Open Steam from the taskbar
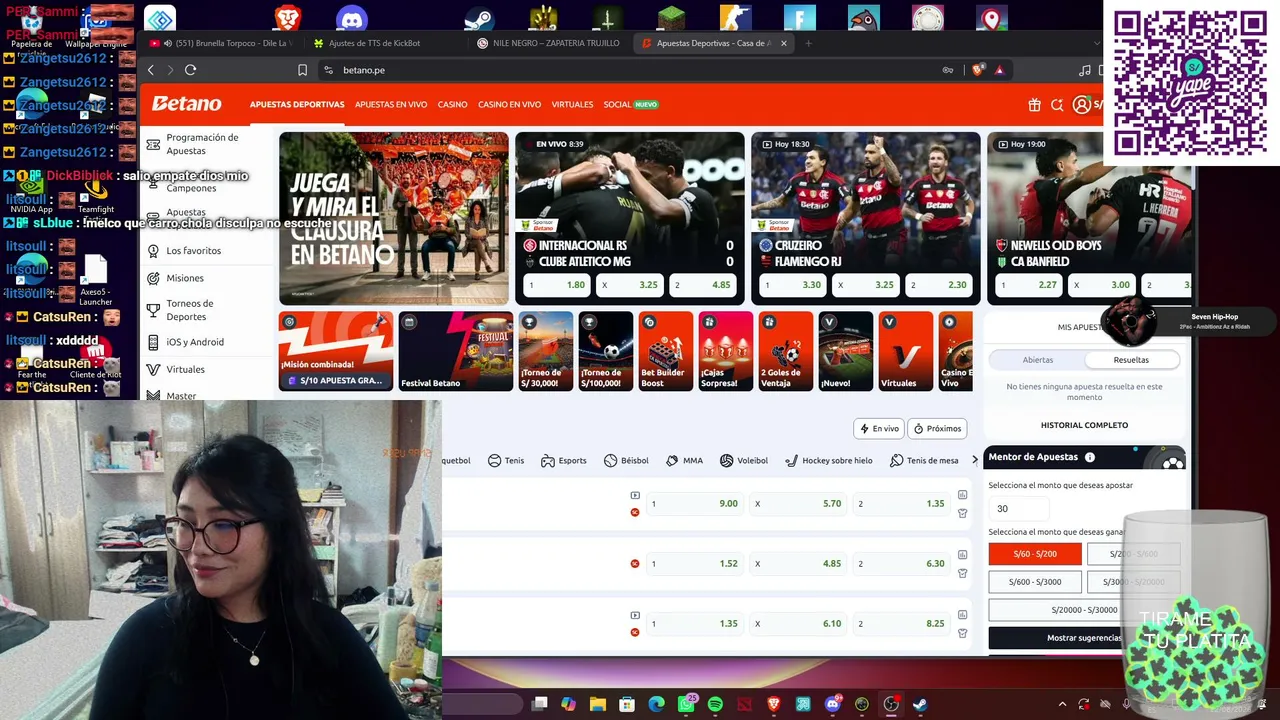 pyautogui.click(x=919, y=704)
